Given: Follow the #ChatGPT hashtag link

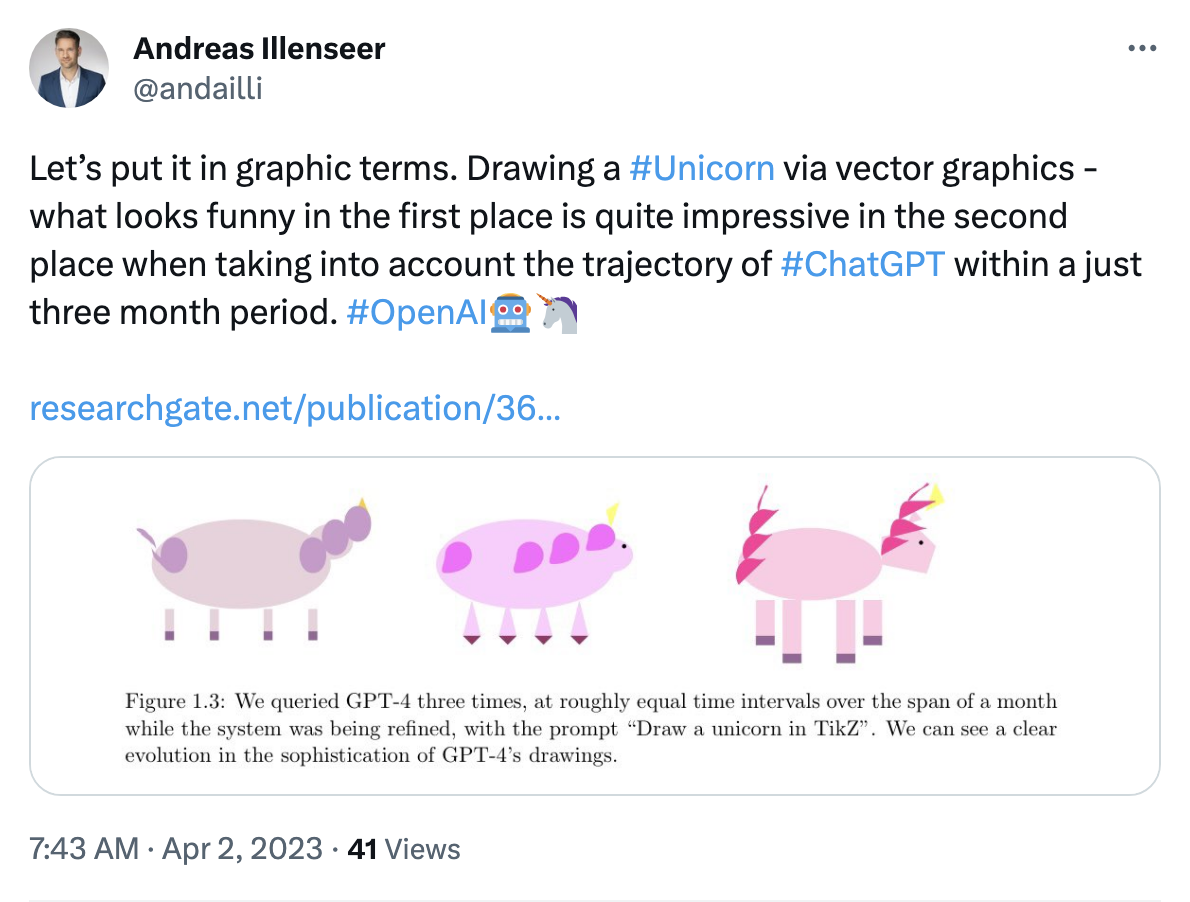Looking at the screenshot, I should coord(860,264).
